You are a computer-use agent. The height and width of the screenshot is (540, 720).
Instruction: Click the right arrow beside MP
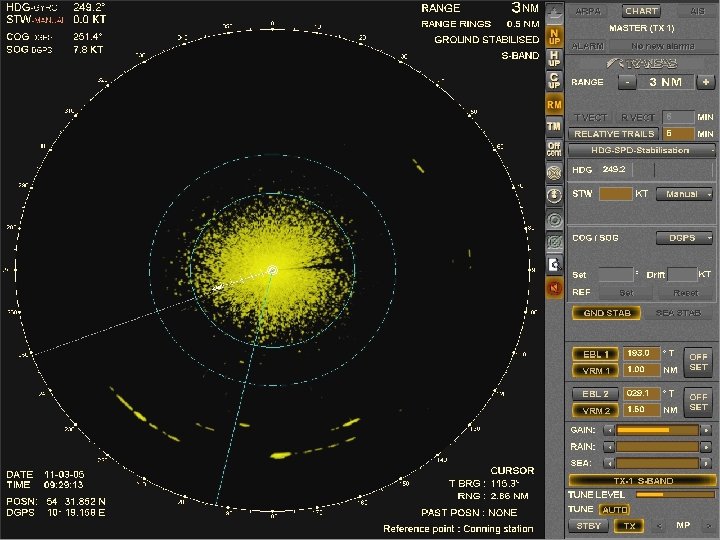tap(707, 526)
